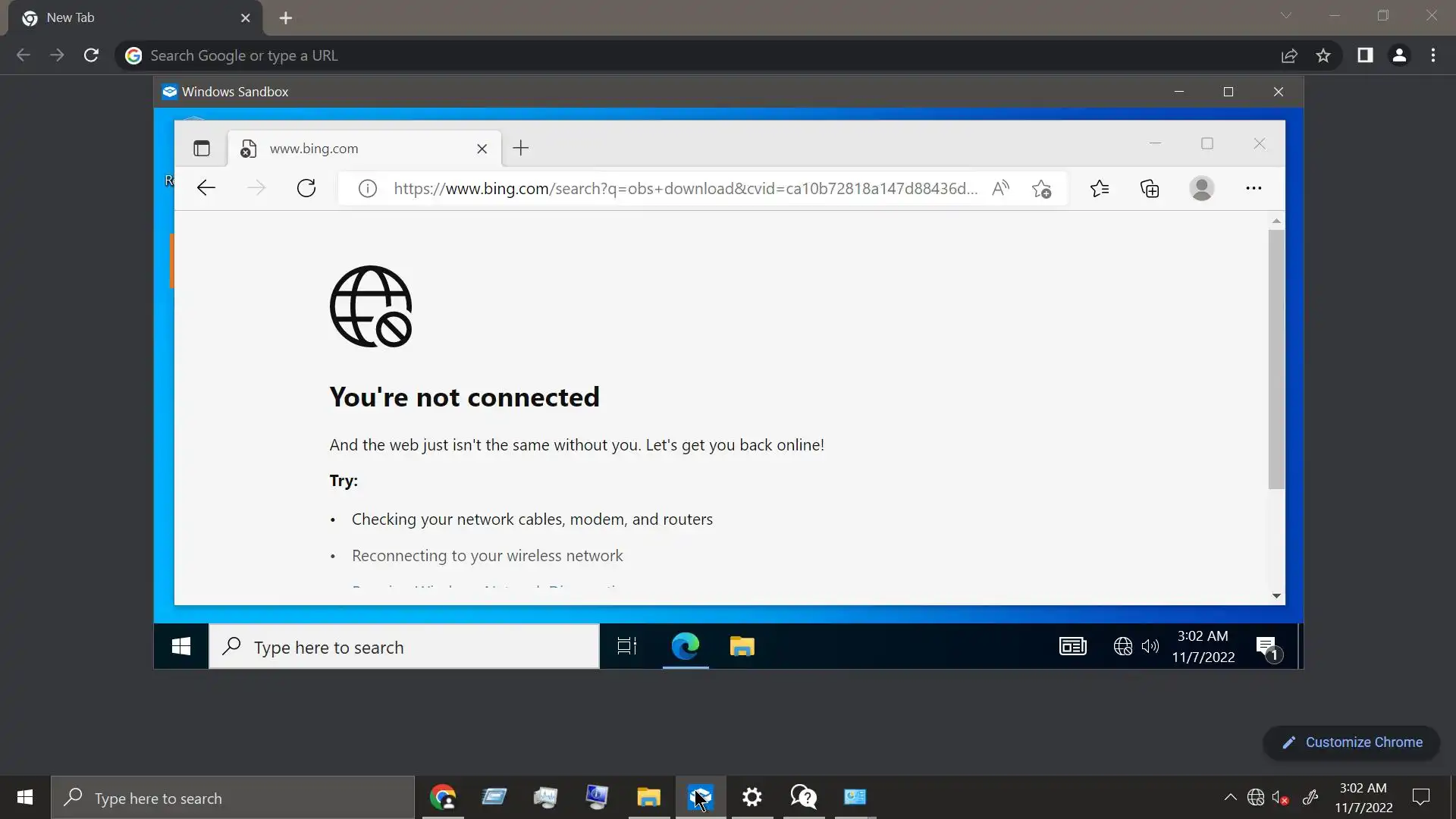Open Edge Settings and more ellipsis menu

coord(1254,188)
